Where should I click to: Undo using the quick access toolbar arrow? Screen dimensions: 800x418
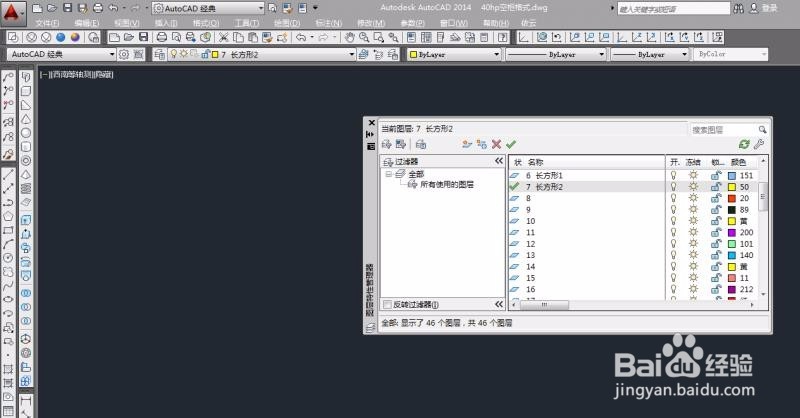[x=113, y=8]
